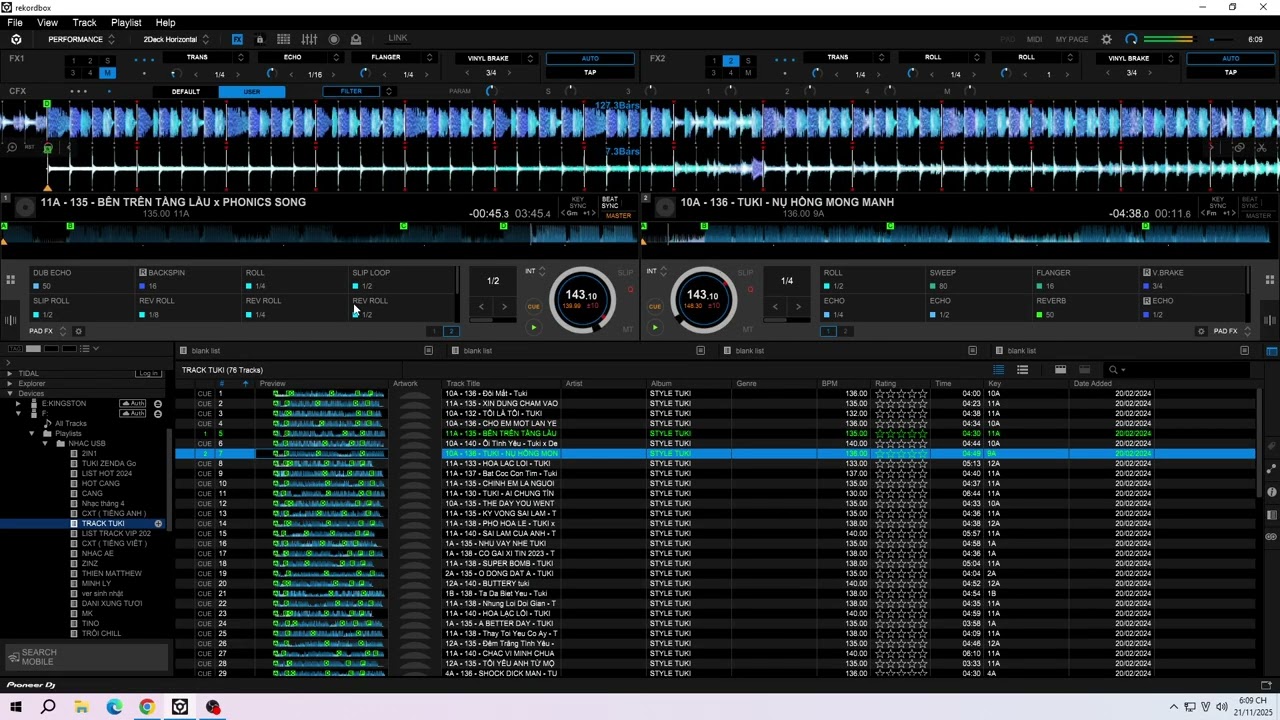This screenshot has height=720, width=1280.
Task: Open Microsoft Edge from the taskbar
Action: (114, 707)
